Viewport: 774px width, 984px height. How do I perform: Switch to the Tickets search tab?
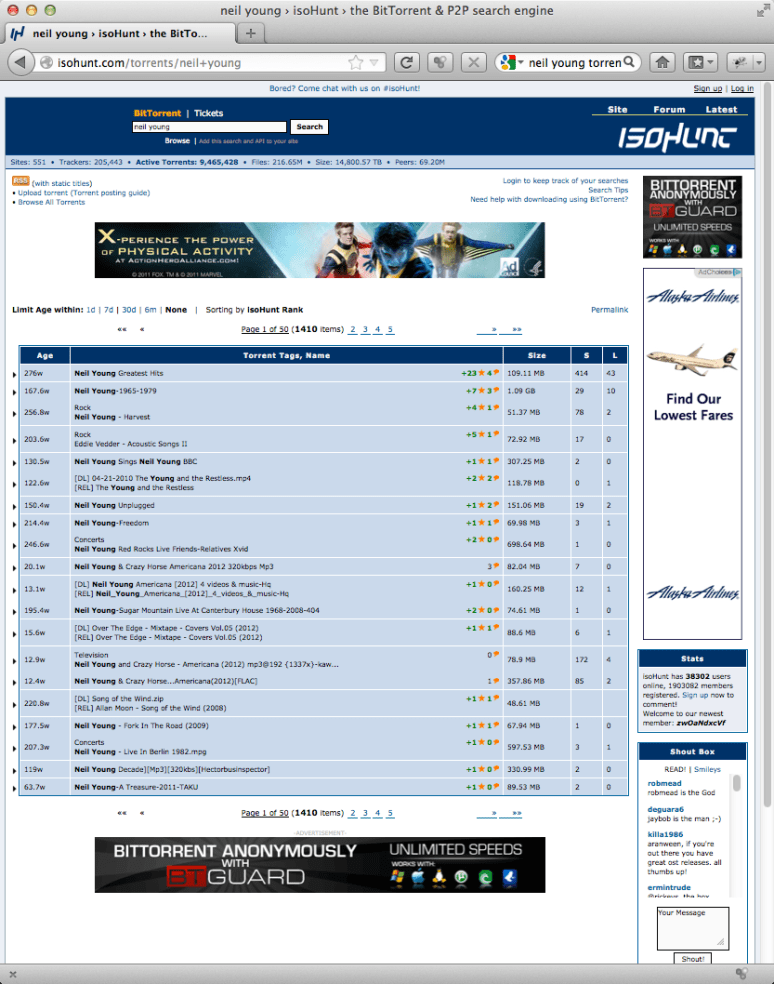pos(208,113)
